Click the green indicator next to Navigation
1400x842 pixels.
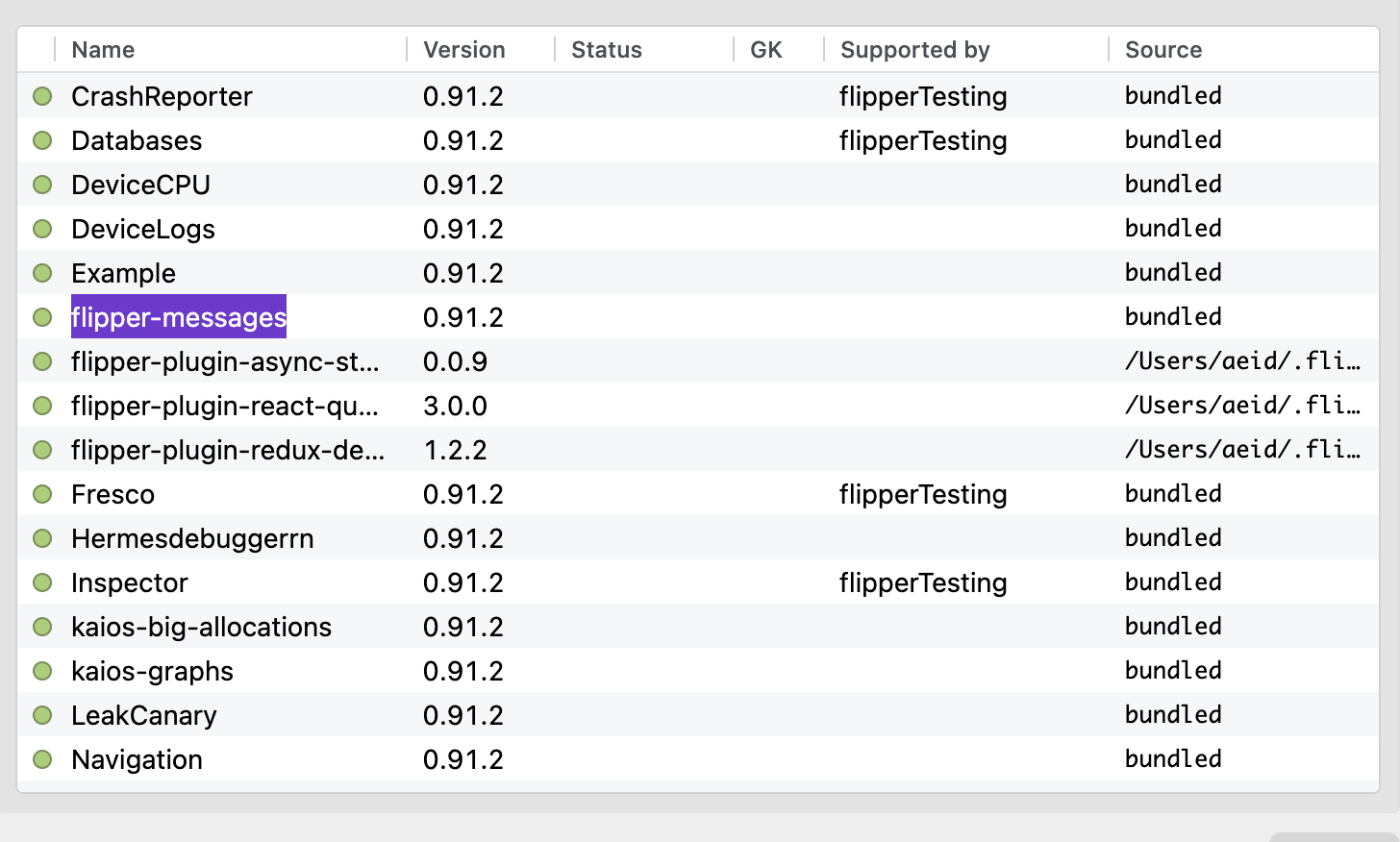[x=42, y=759]
